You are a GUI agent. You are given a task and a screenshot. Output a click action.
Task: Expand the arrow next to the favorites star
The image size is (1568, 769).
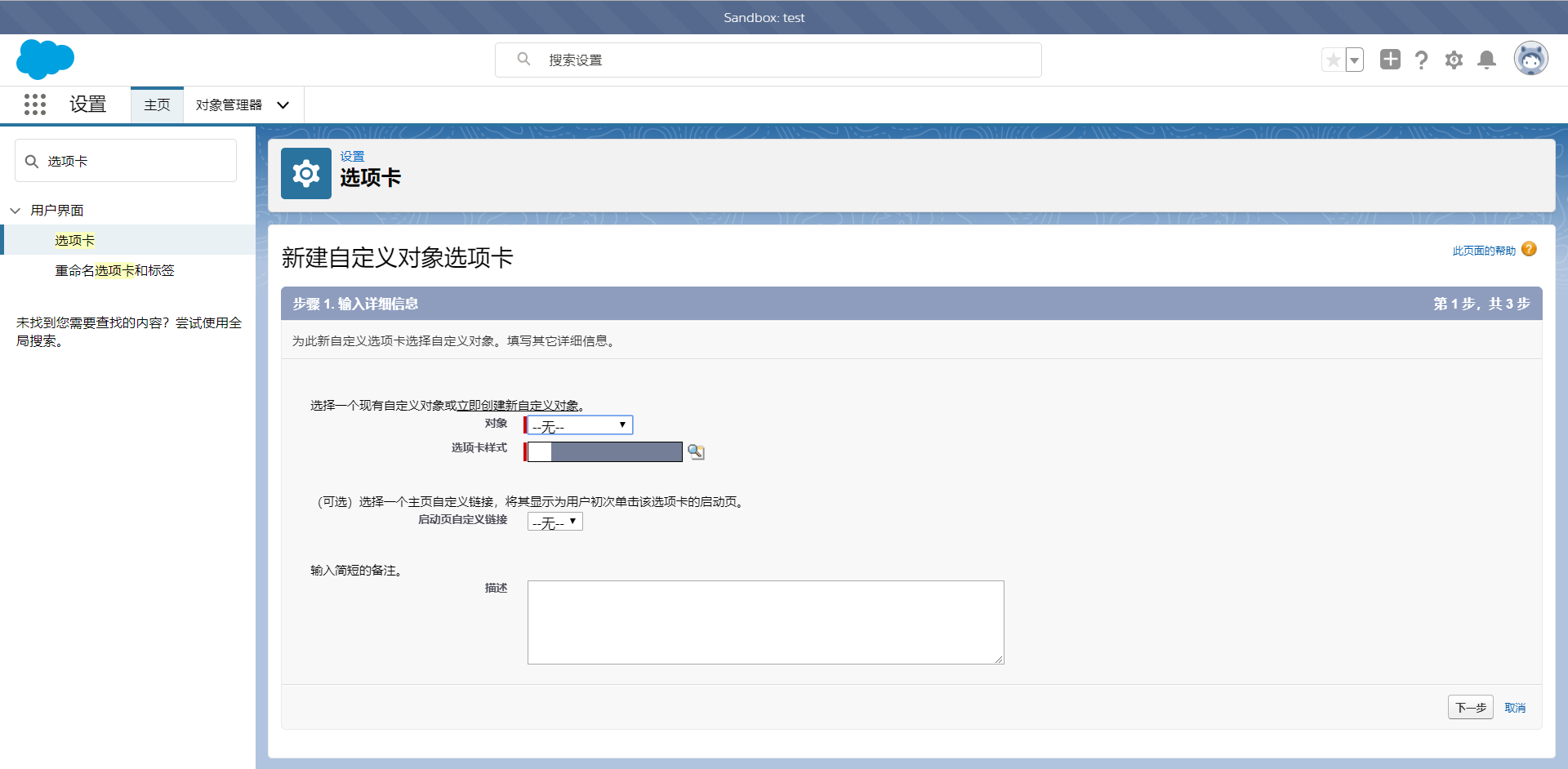[1354, 59]
